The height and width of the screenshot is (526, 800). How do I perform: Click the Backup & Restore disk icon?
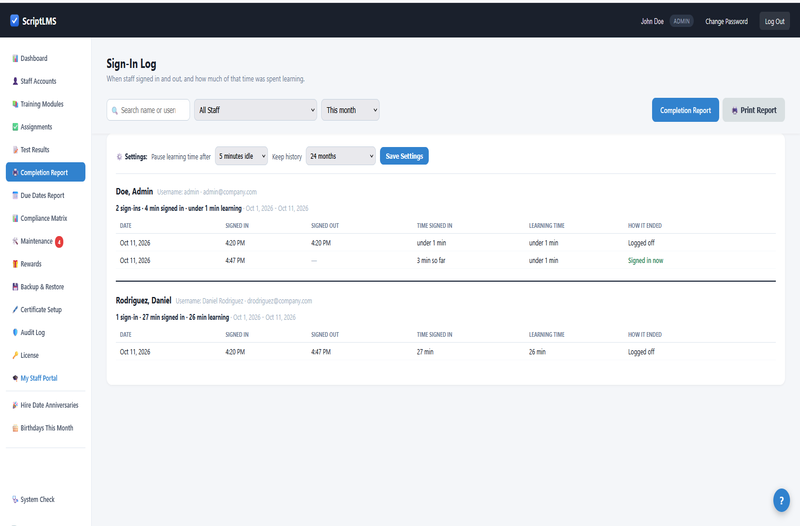pyautogui.click(x=15, y=287)
